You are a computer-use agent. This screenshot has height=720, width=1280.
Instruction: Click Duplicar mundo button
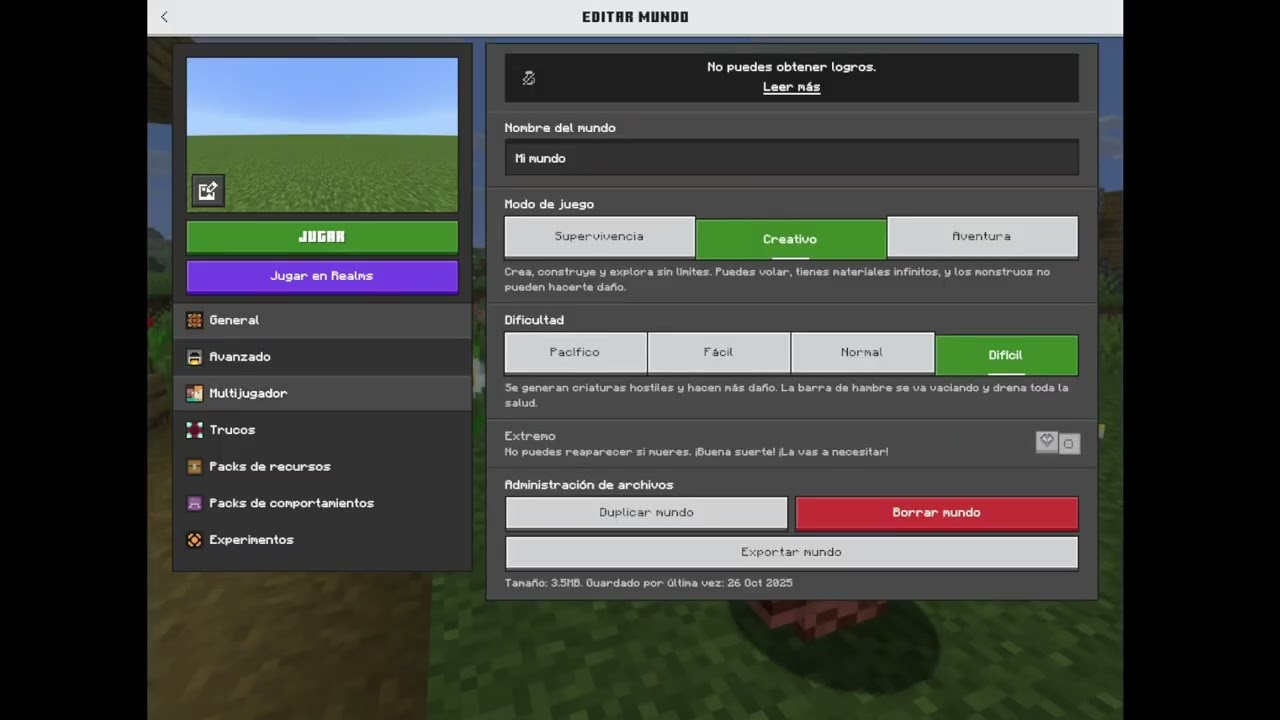point(646,513)
